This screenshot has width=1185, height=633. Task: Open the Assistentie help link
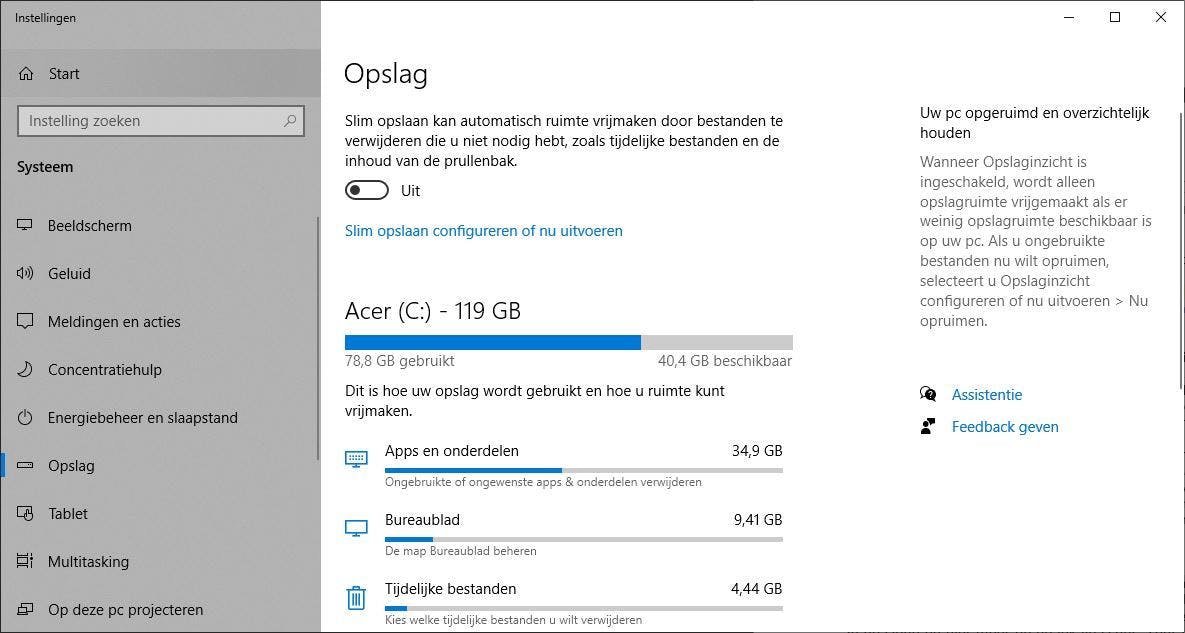pos(986,395)
